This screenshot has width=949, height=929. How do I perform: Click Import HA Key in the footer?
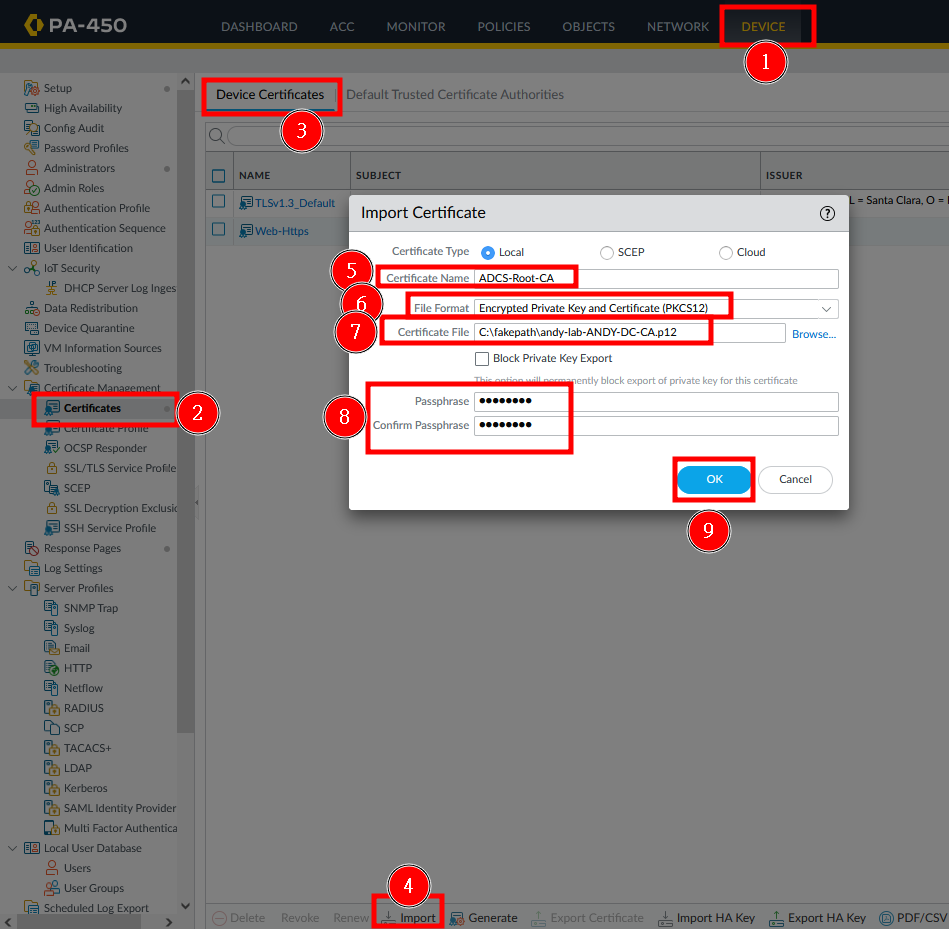(706, 918)
